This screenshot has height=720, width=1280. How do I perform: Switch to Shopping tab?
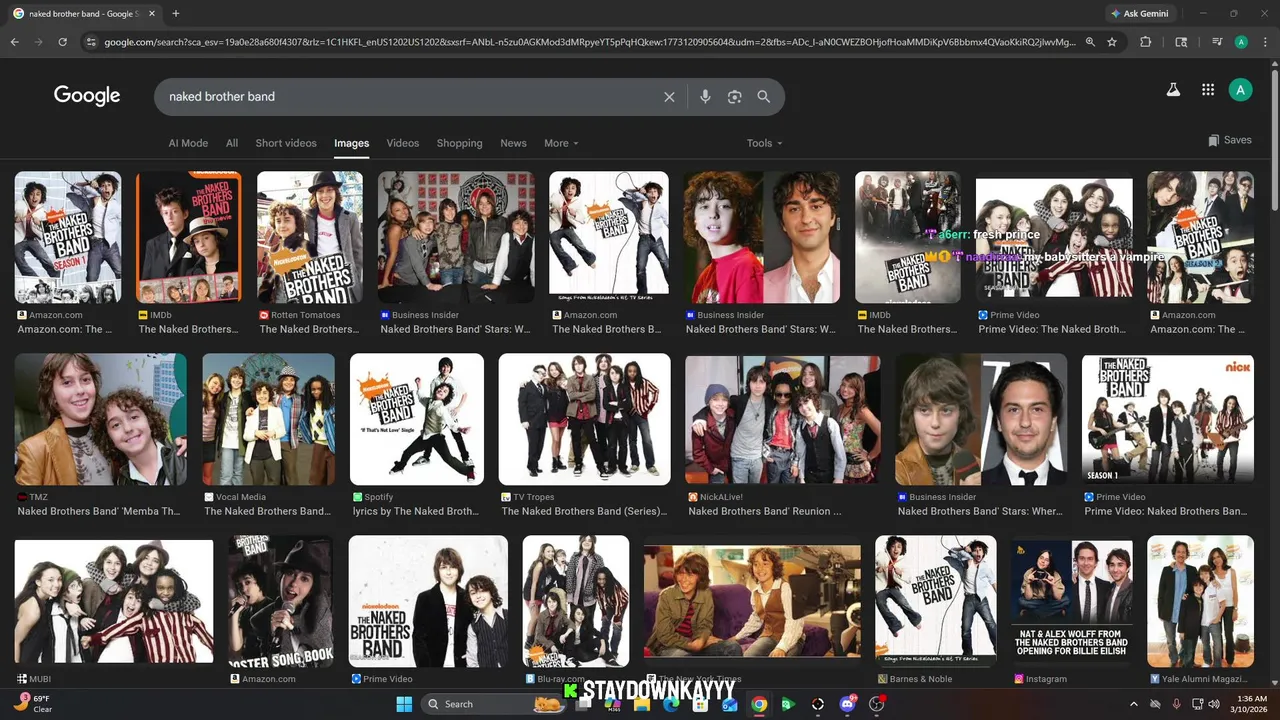click(x=460, y=143)
